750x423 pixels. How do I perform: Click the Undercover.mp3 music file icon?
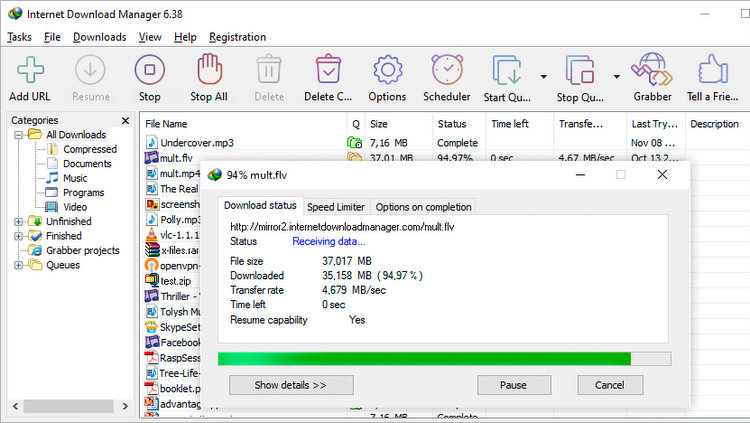click(x=152, y=142)
